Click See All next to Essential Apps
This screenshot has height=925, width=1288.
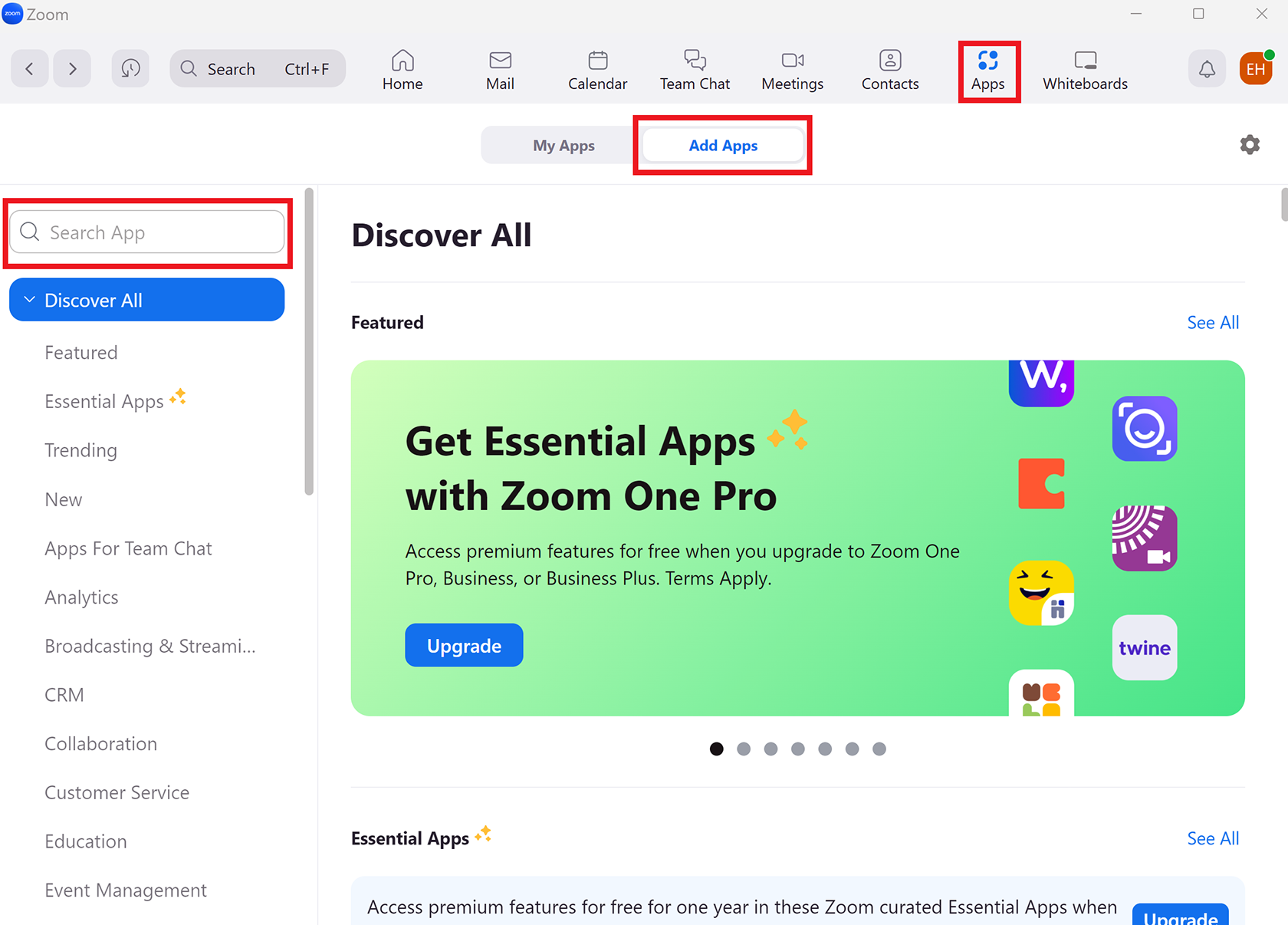[1213, 838]
